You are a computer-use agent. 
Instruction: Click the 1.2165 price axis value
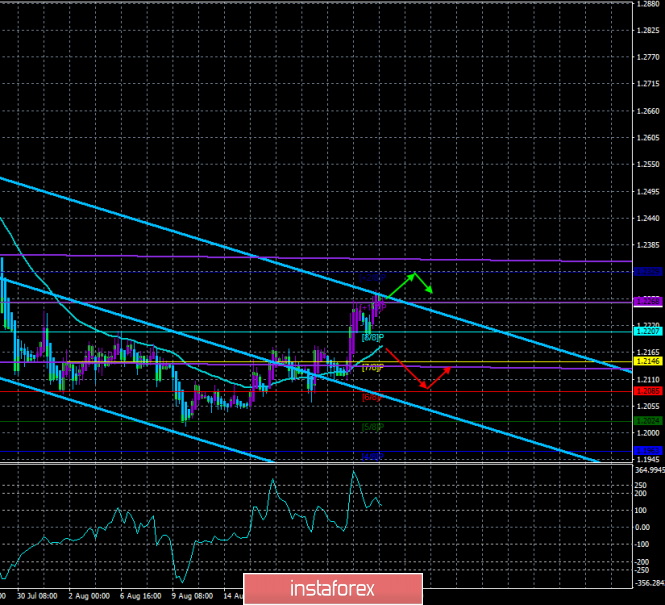[648, 352]
